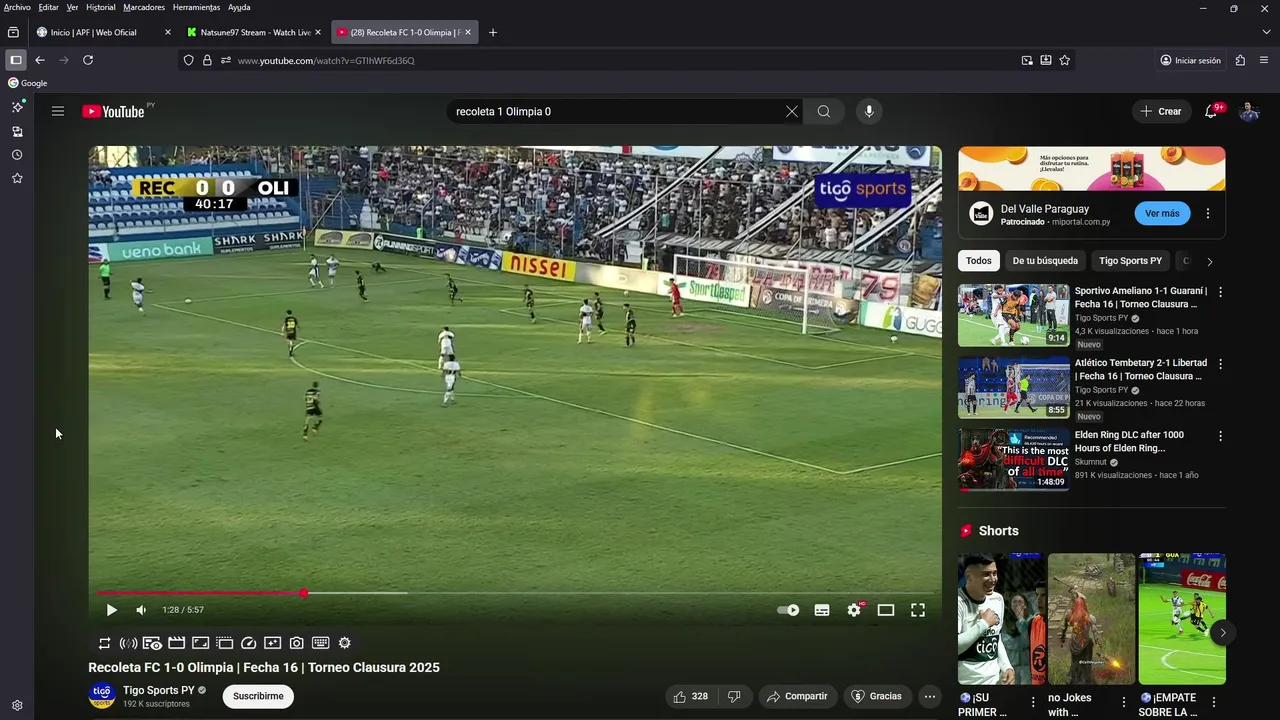
Task: Click Iniciar sesión in the toolbar
Action: coord(1190,60)
